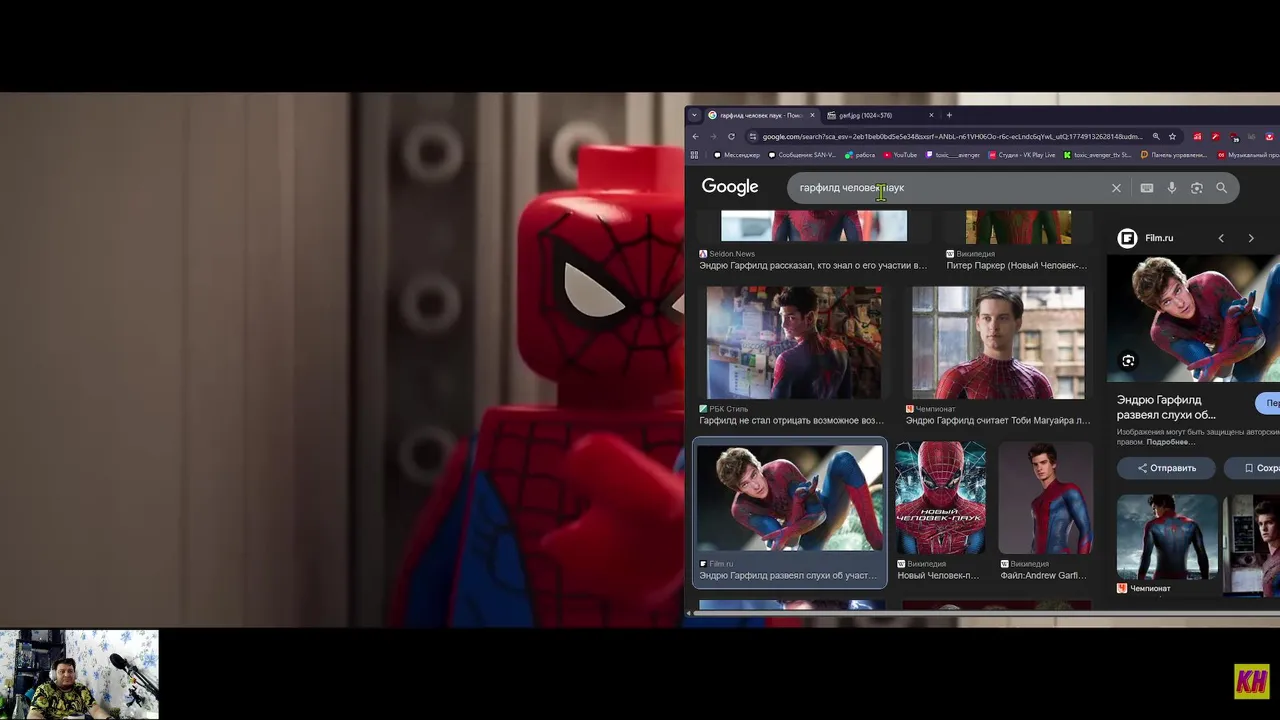
Task: Bookmark this page with the star icon
Action: (1172, 136)
